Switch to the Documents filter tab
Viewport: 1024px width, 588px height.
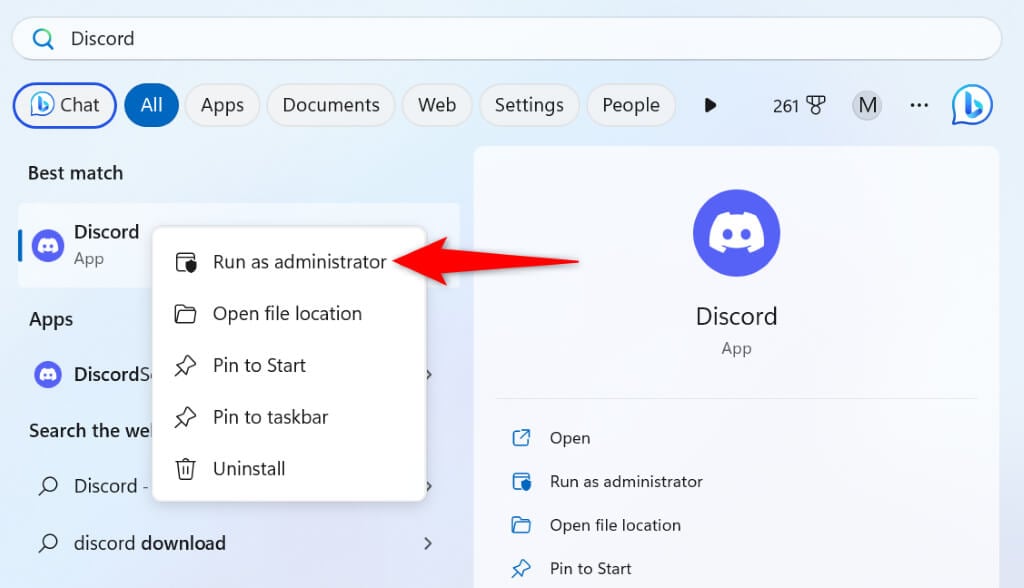(x=331, y=105)
